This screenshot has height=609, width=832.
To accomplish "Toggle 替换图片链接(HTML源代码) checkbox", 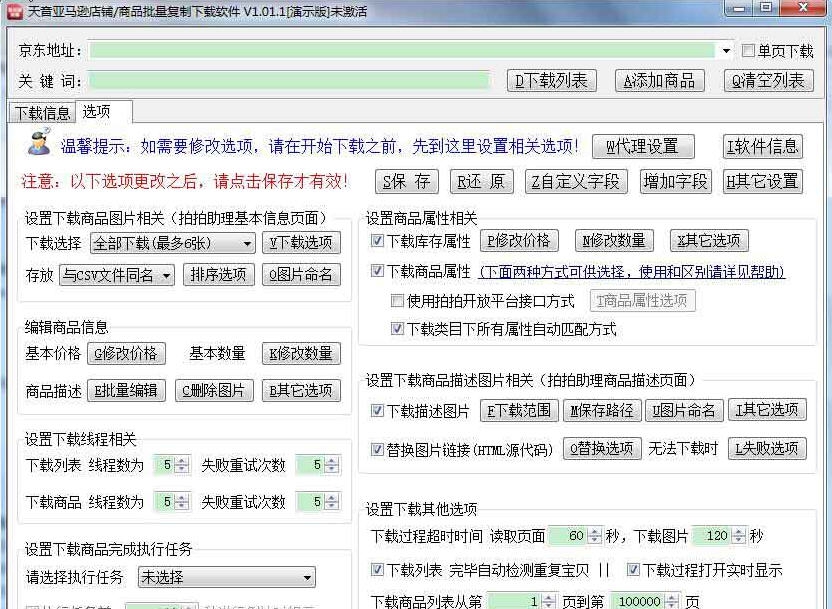I will point(377,449).
